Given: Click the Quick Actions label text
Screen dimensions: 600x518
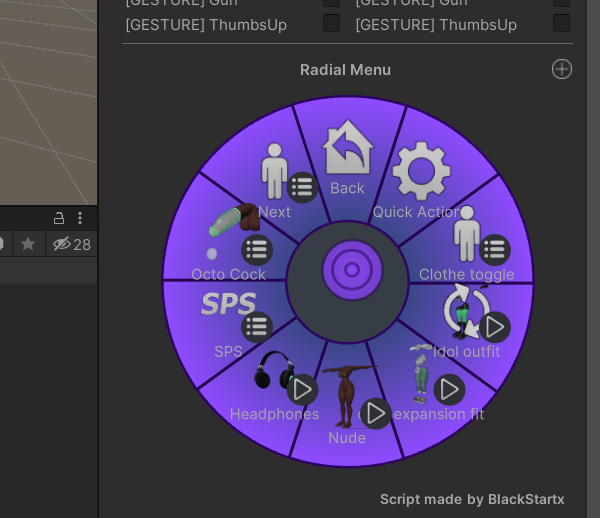Looking at the screenshot, I should (417, 212).
